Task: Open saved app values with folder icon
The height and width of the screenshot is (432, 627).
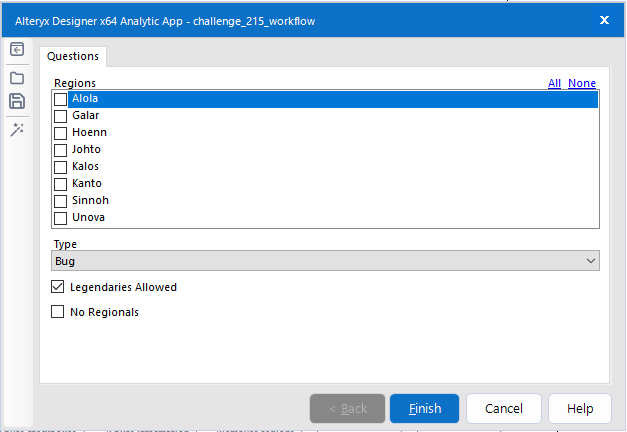Action: [x=17, y=78]
